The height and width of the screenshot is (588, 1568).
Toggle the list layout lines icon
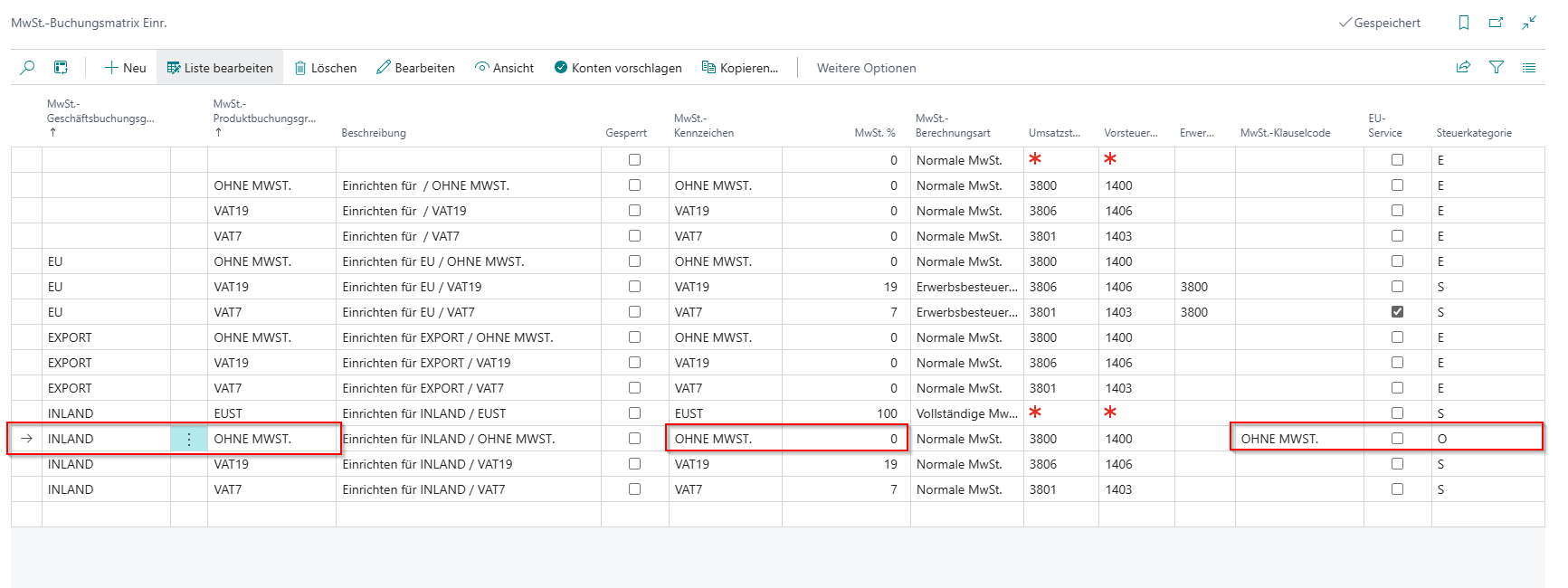coord(1529,68)
